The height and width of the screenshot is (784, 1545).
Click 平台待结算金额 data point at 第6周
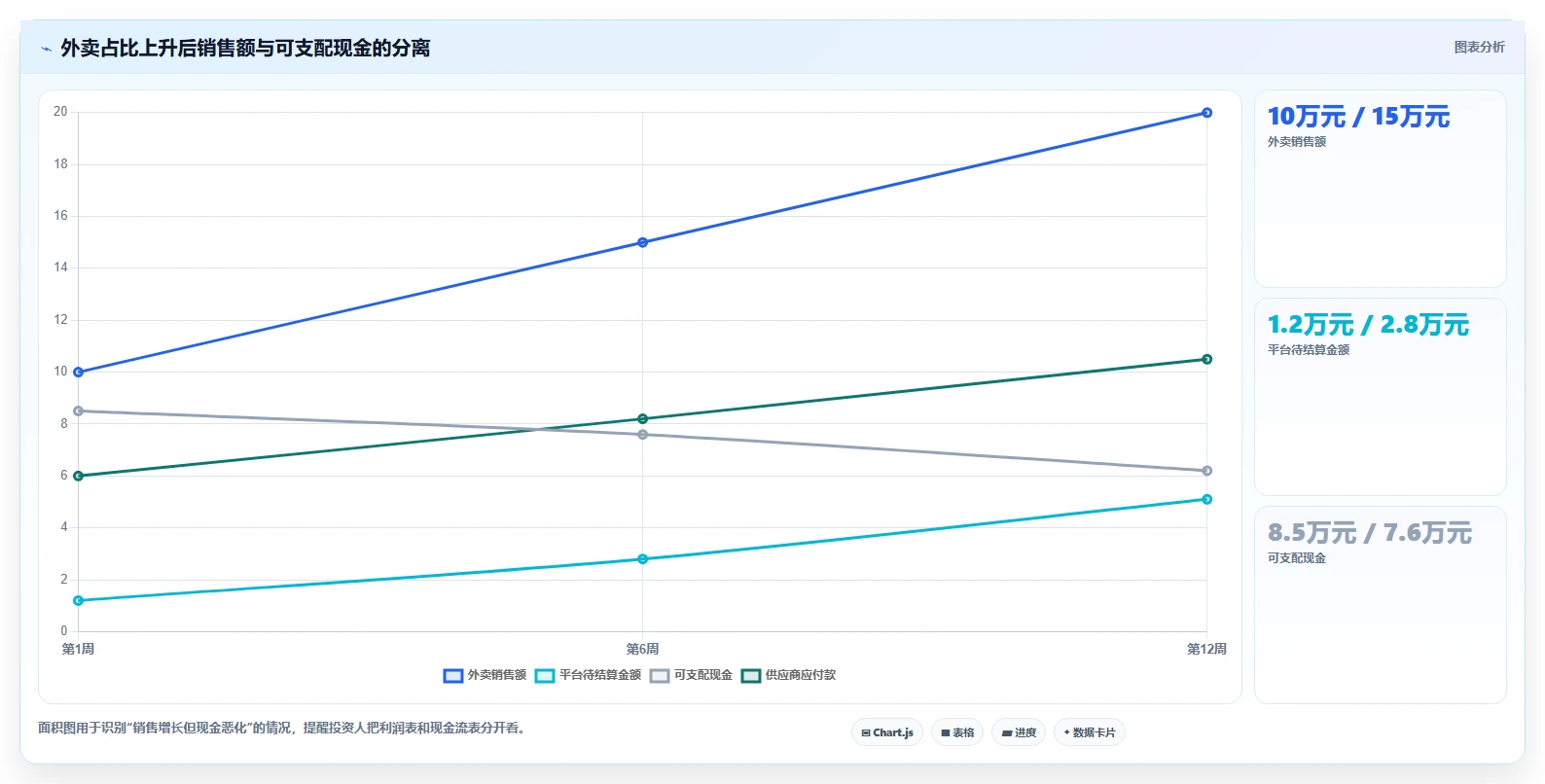tap(642, 559)
